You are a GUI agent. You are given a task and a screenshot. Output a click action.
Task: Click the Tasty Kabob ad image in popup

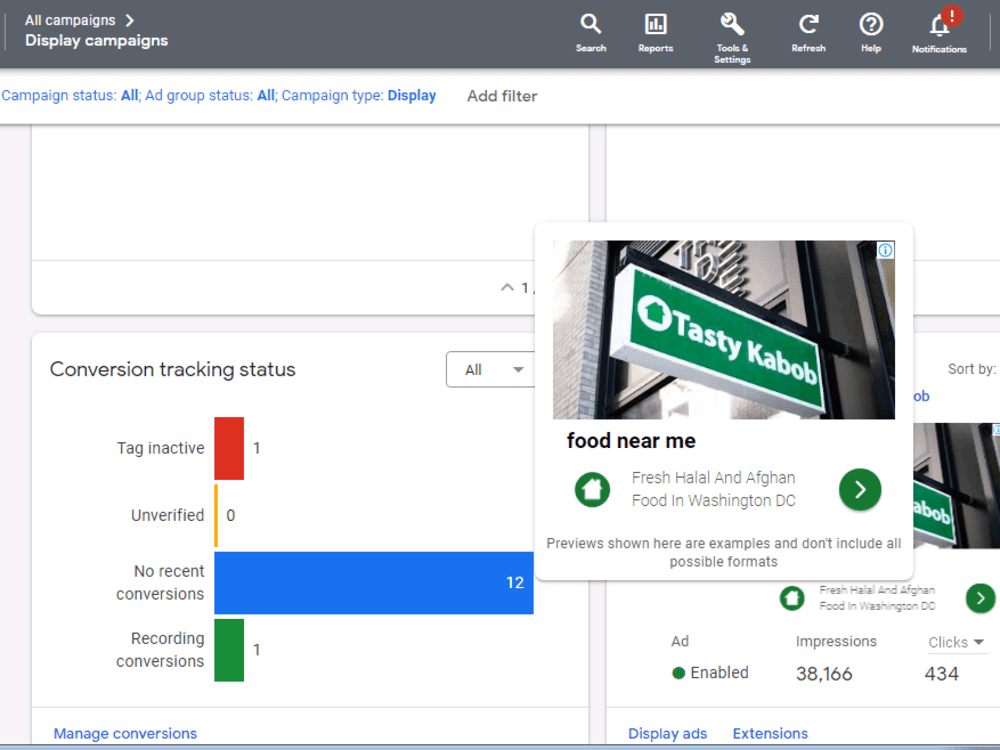click(x=723, y=330)
